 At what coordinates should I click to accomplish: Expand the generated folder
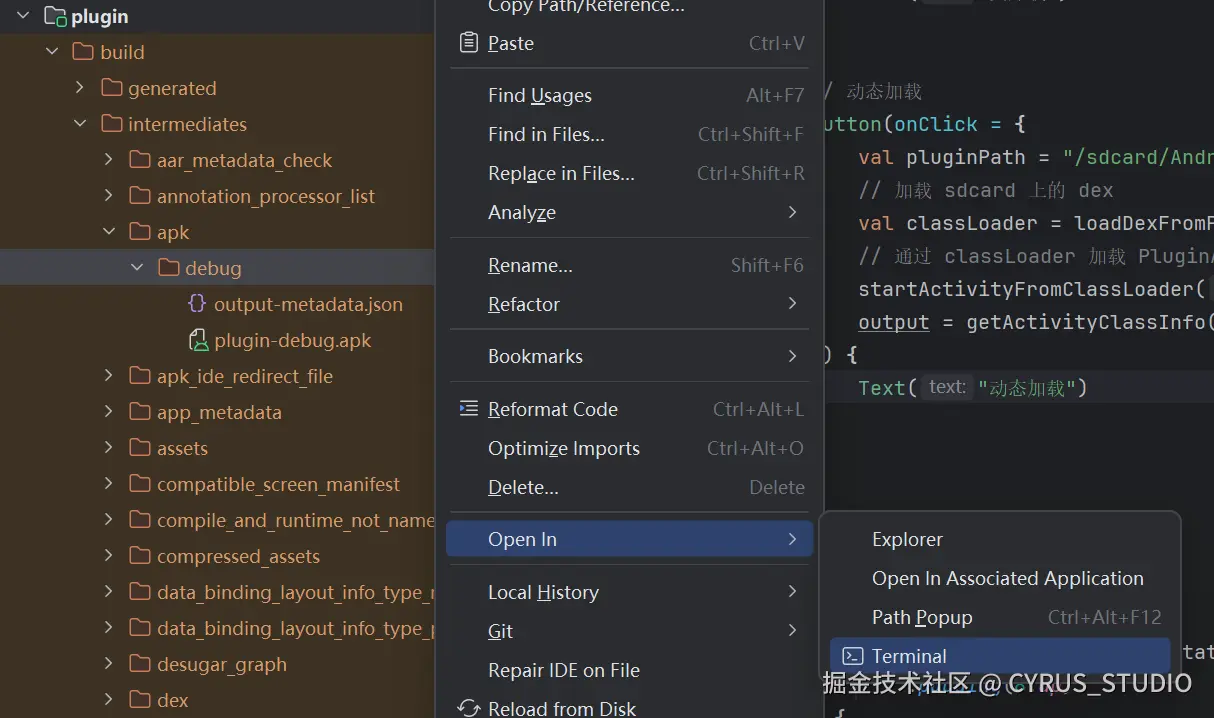pos(80,88)
